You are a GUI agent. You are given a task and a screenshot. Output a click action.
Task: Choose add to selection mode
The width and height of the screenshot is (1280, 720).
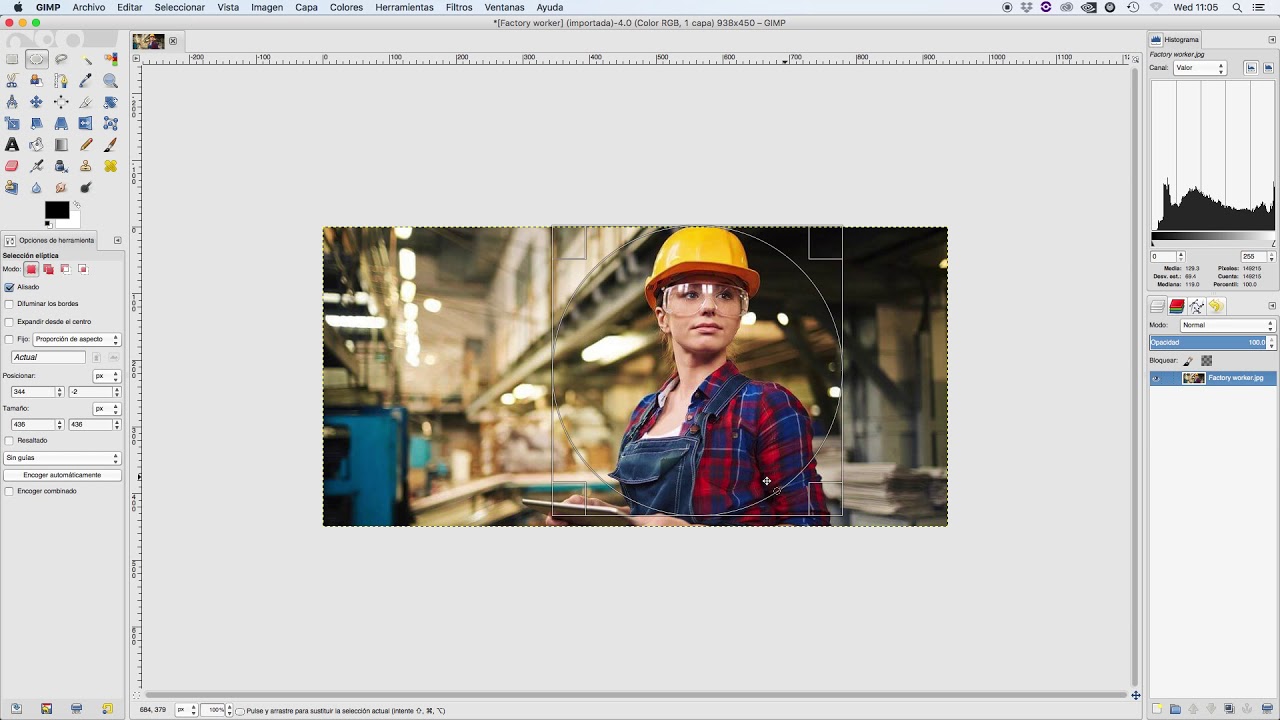click(x=48, y=269)
